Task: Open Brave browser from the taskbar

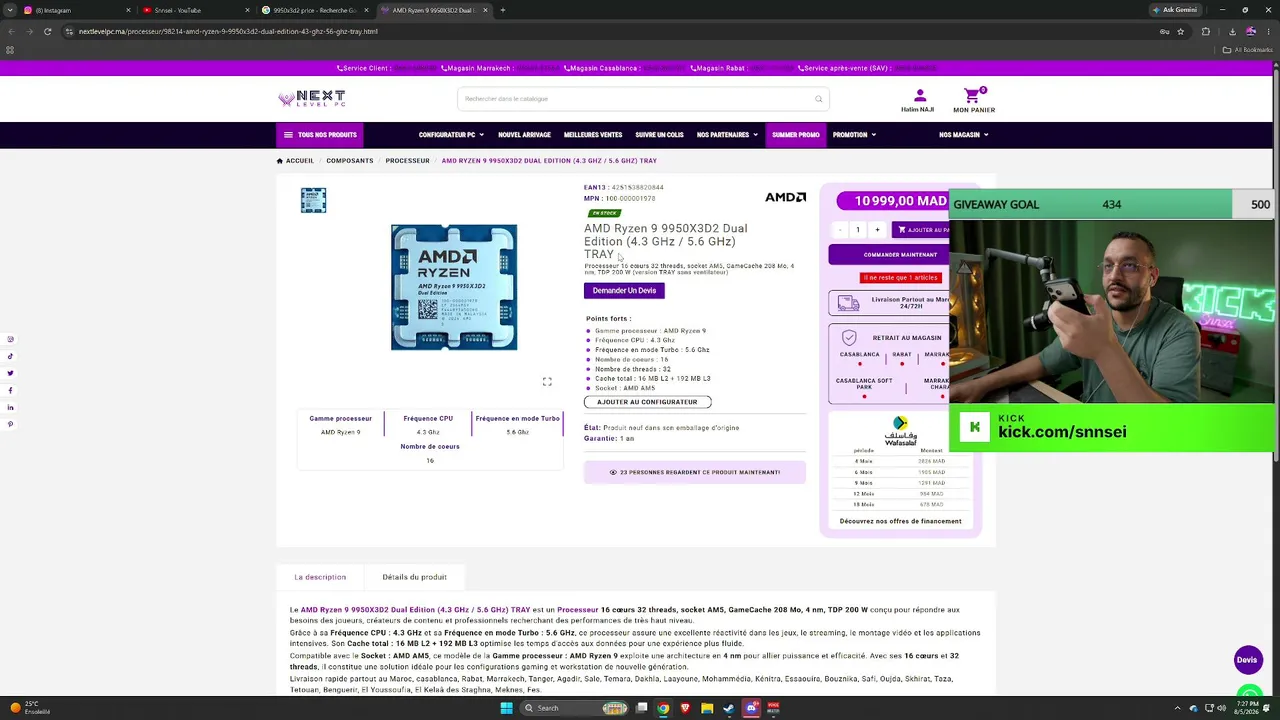Action: point(685,708)
